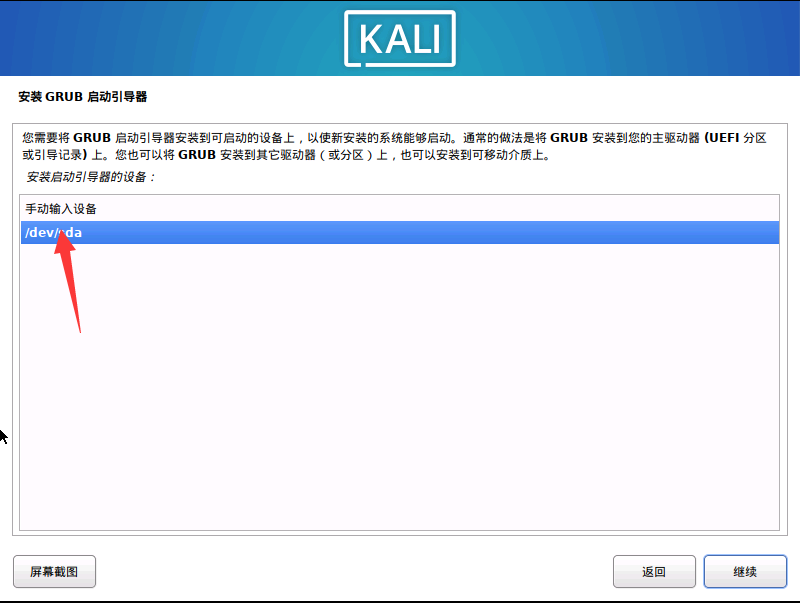Click the bold UEFI text in description

click(x=721, y=138)
